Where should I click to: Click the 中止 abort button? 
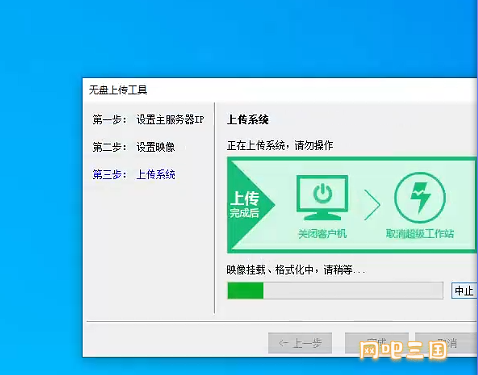coord(464,291)
